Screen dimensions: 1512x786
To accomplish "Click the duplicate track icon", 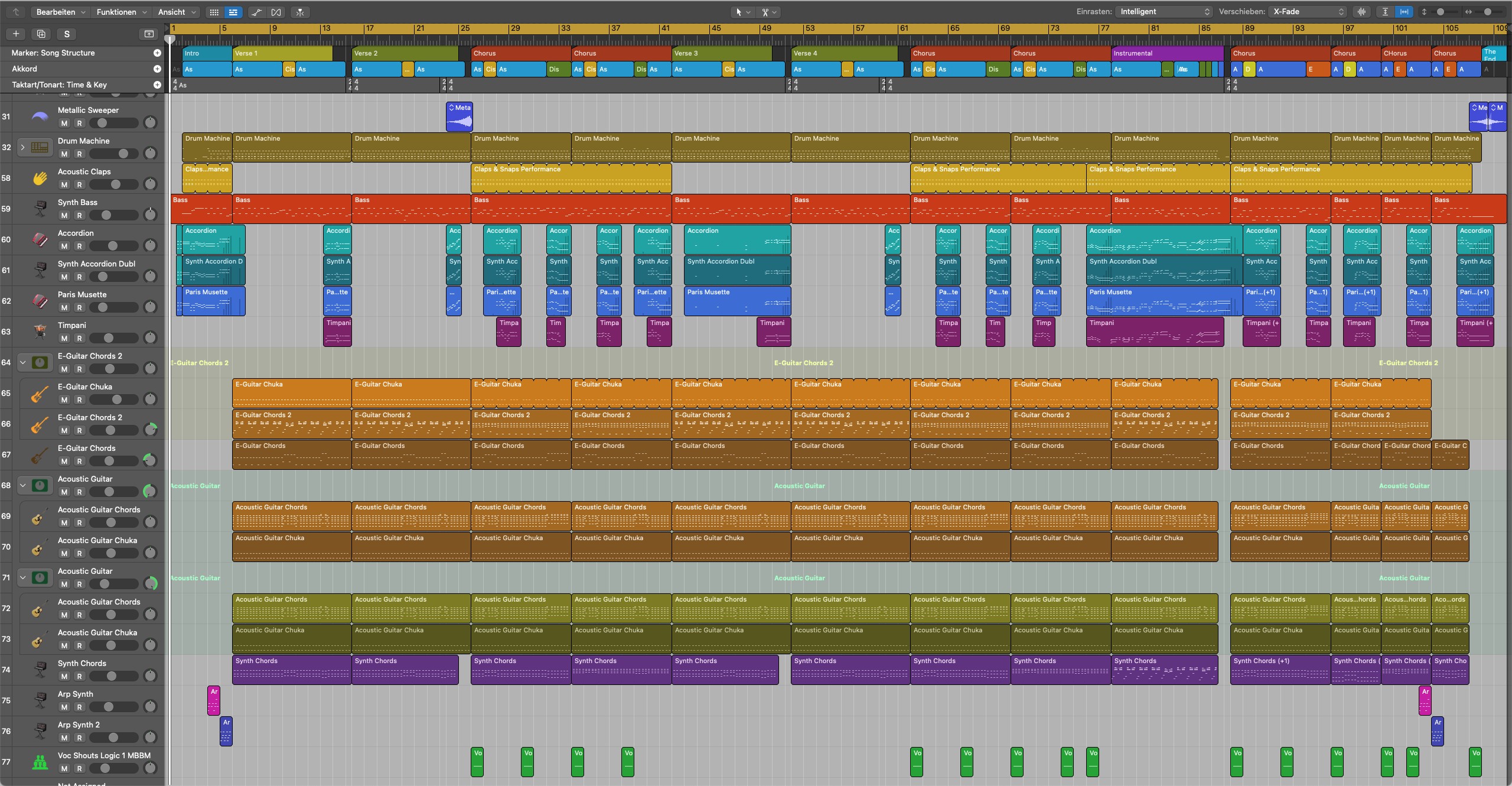I will pyautogui.click(x=41, y=34).
